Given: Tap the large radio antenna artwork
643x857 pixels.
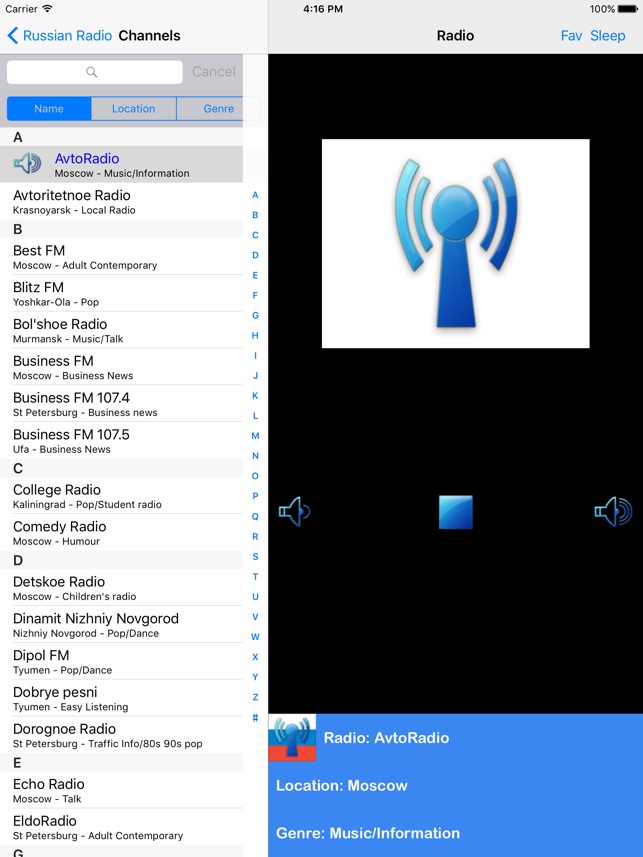Looking at the screenshot, I should (x=455, y=243).
